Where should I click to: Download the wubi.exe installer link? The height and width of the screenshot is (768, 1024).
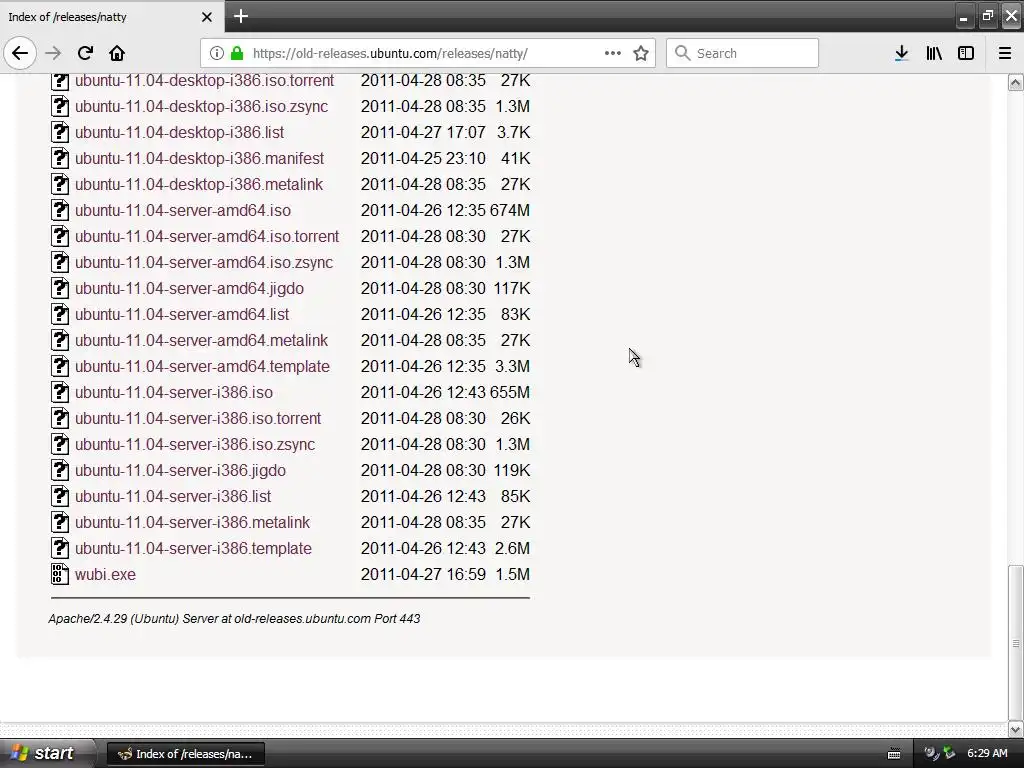(105, 575)
